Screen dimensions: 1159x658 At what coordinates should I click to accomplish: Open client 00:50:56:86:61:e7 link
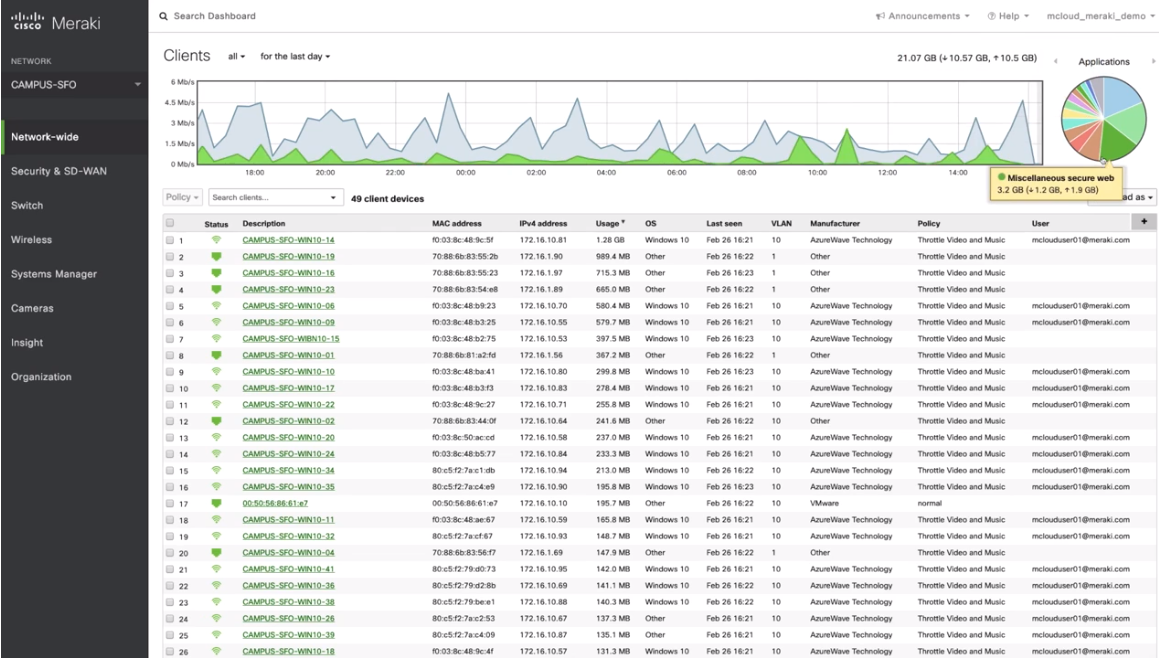tap(275, 503)
